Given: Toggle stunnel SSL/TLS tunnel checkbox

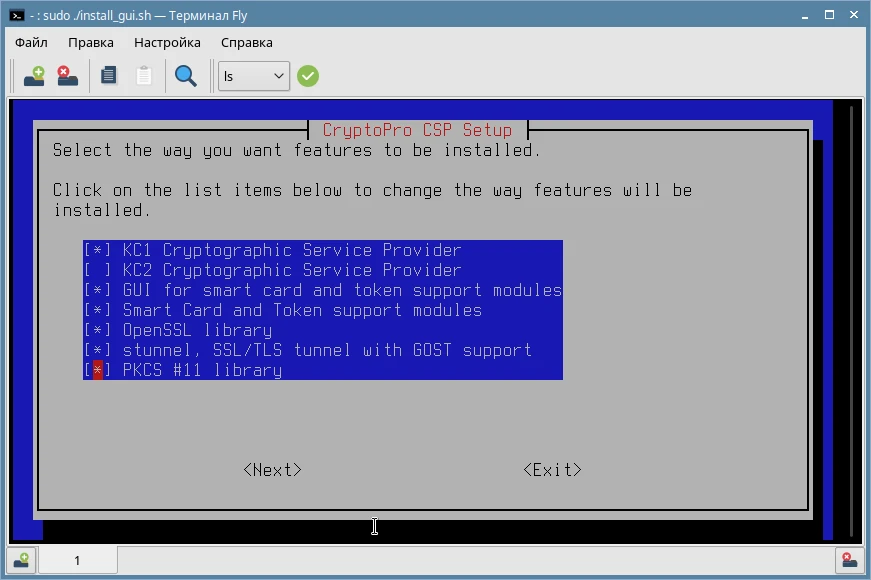Looking at the screenshot, I should tap(97, 351).
